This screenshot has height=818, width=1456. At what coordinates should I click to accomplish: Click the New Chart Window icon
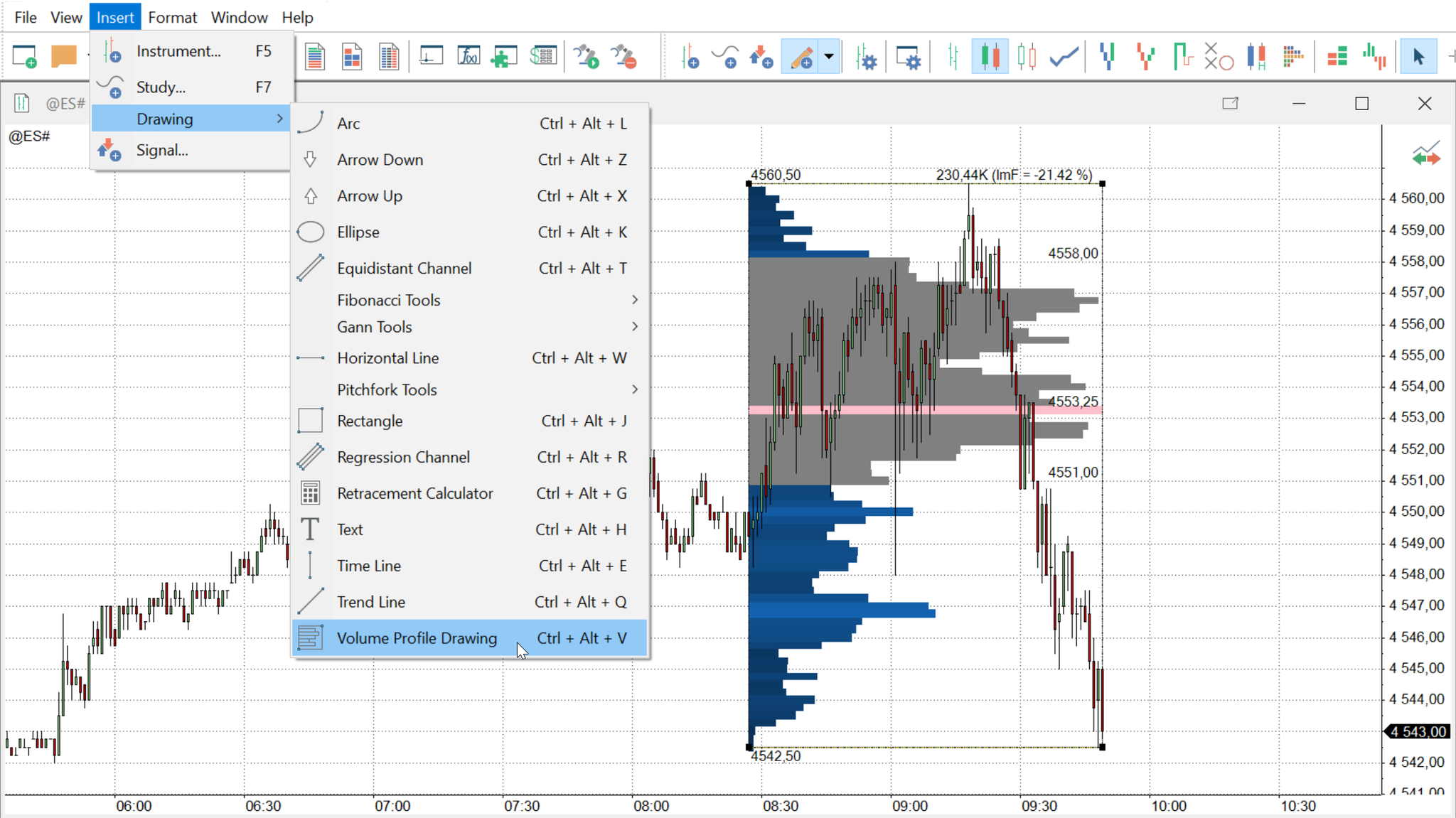click(x=431, y=55)
